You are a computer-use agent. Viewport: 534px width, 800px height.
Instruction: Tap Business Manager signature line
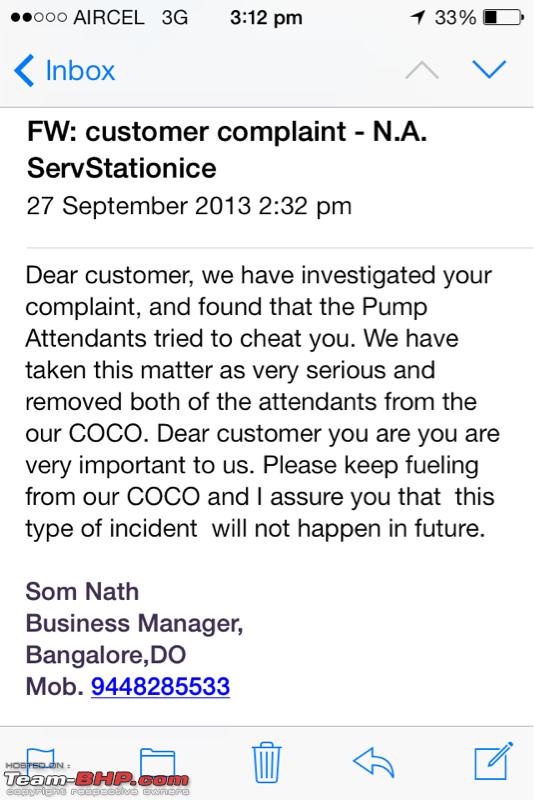pos(134,623)
